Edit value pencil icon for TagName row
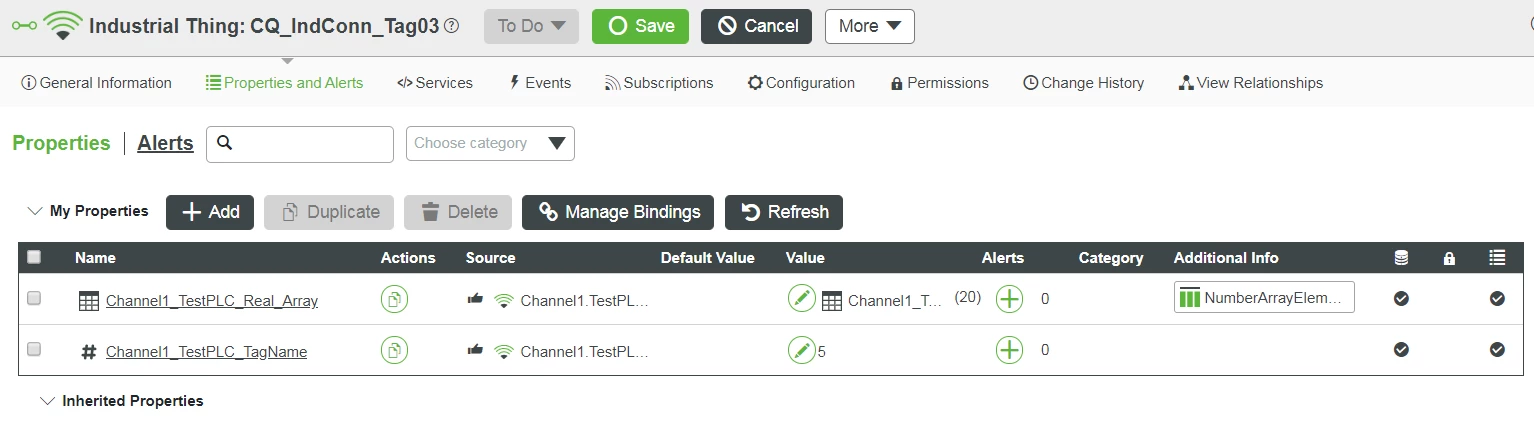This screenshot has width=1534, height=424. (802, 350)
